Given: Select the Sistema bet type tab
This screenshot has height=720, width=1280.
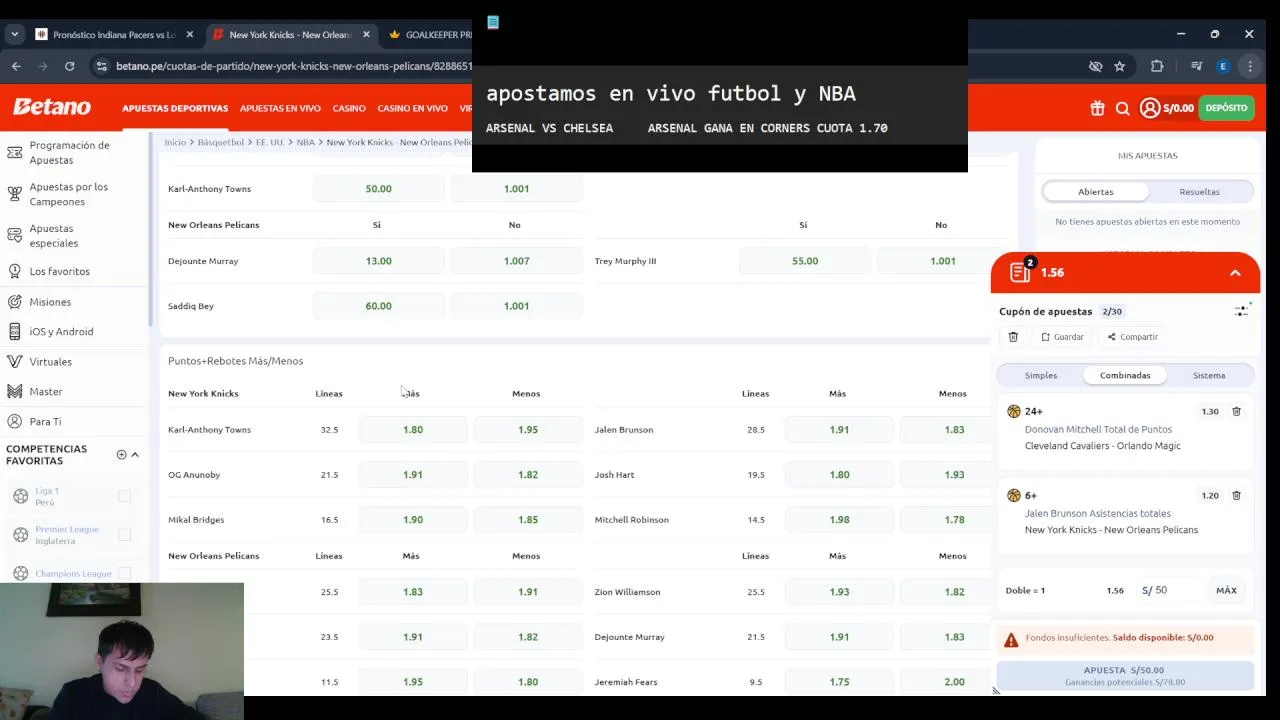Looking at the screenshot, I should click(x=1209, y=375).
